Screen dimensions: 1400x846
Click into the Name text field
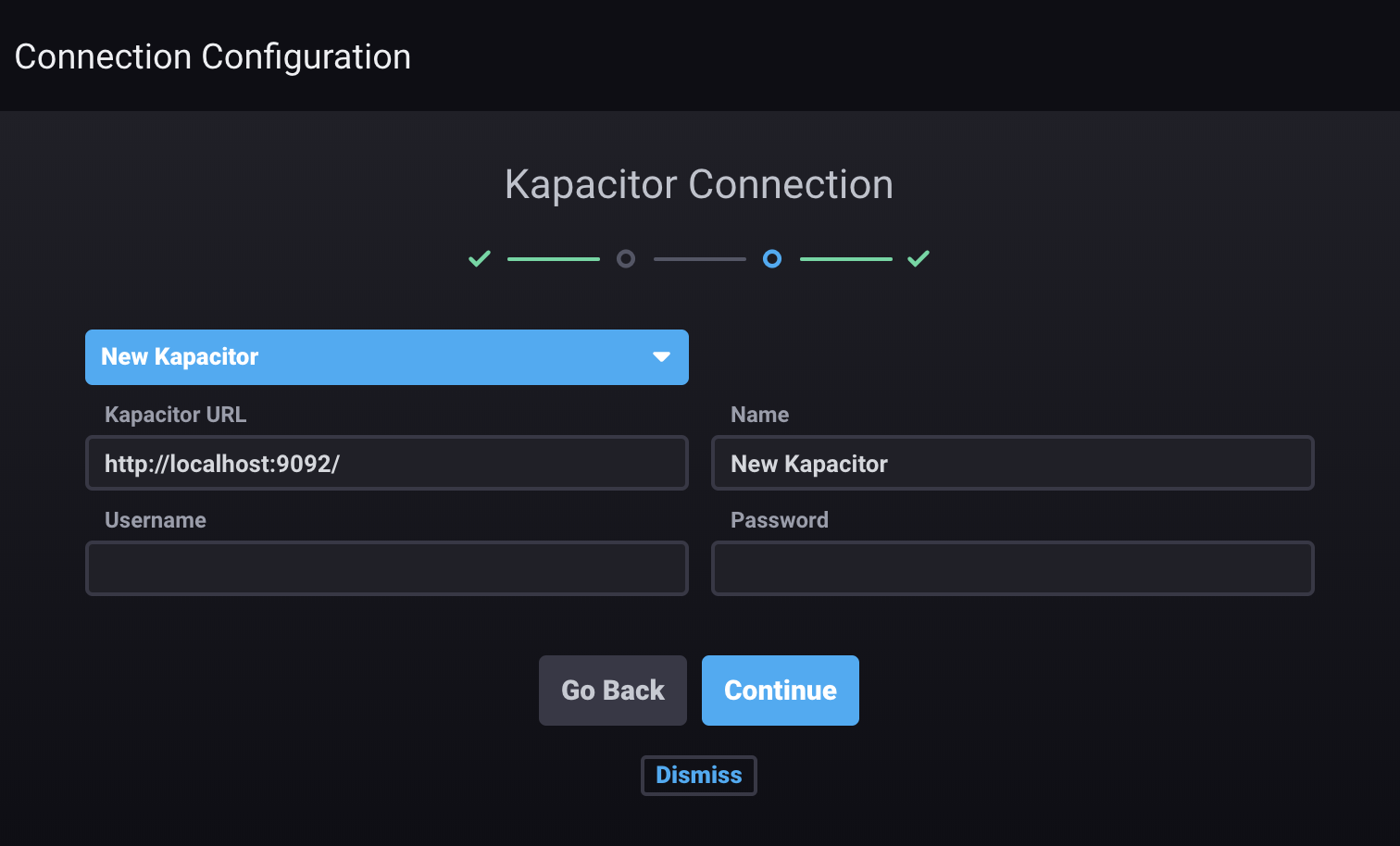click(x=1012, y=463)
